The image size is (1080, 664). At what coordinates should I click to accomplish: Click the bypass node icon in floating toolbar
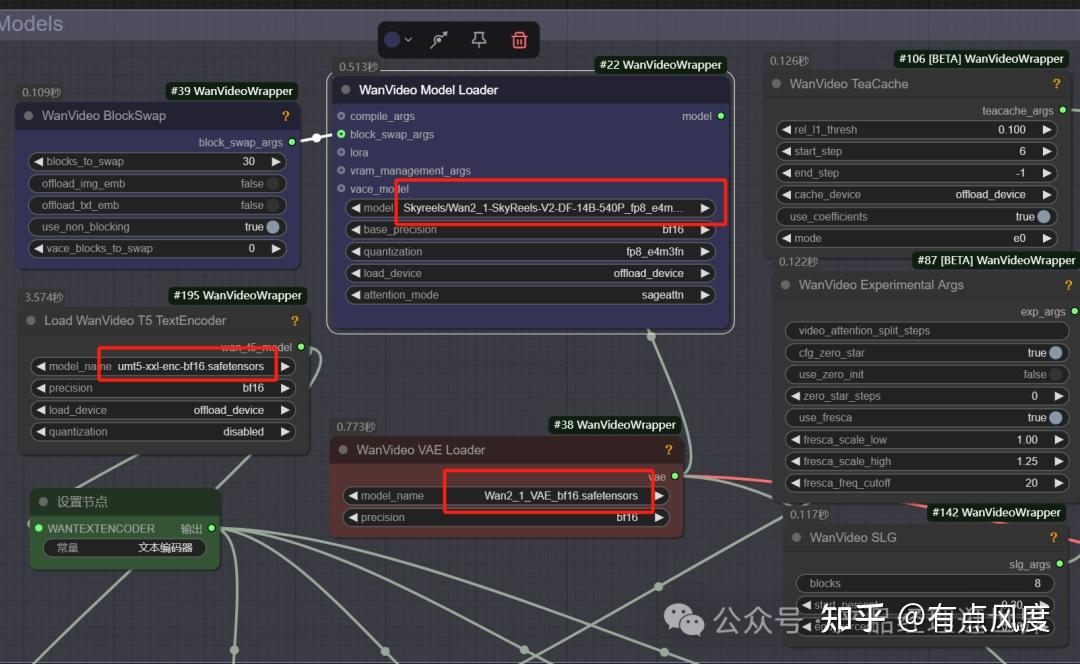tap(439, 40)
